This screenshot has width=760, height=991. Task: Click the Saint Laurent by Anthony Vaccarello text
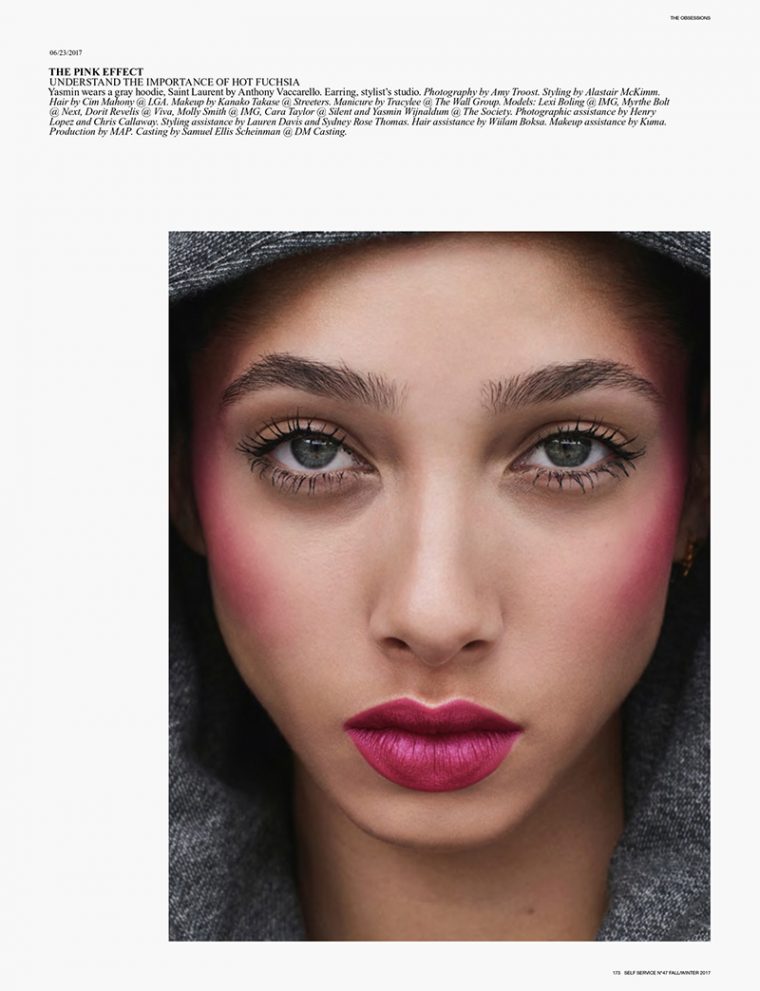coord(246,92)
